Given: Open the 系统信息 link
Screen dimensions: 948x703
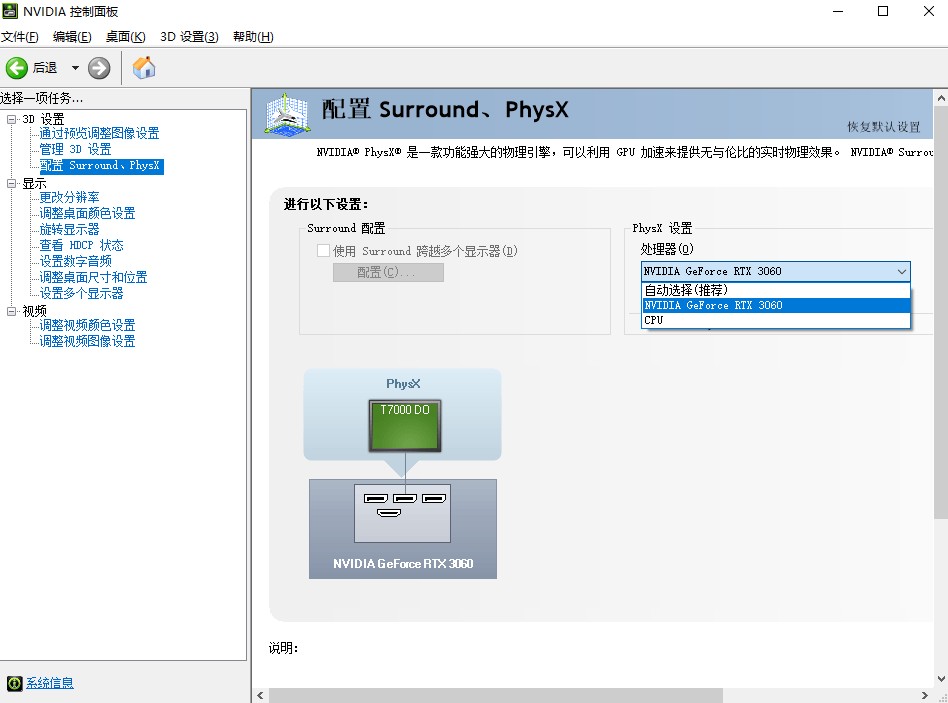Looking at the screenshot, I should tap(50, 683).
